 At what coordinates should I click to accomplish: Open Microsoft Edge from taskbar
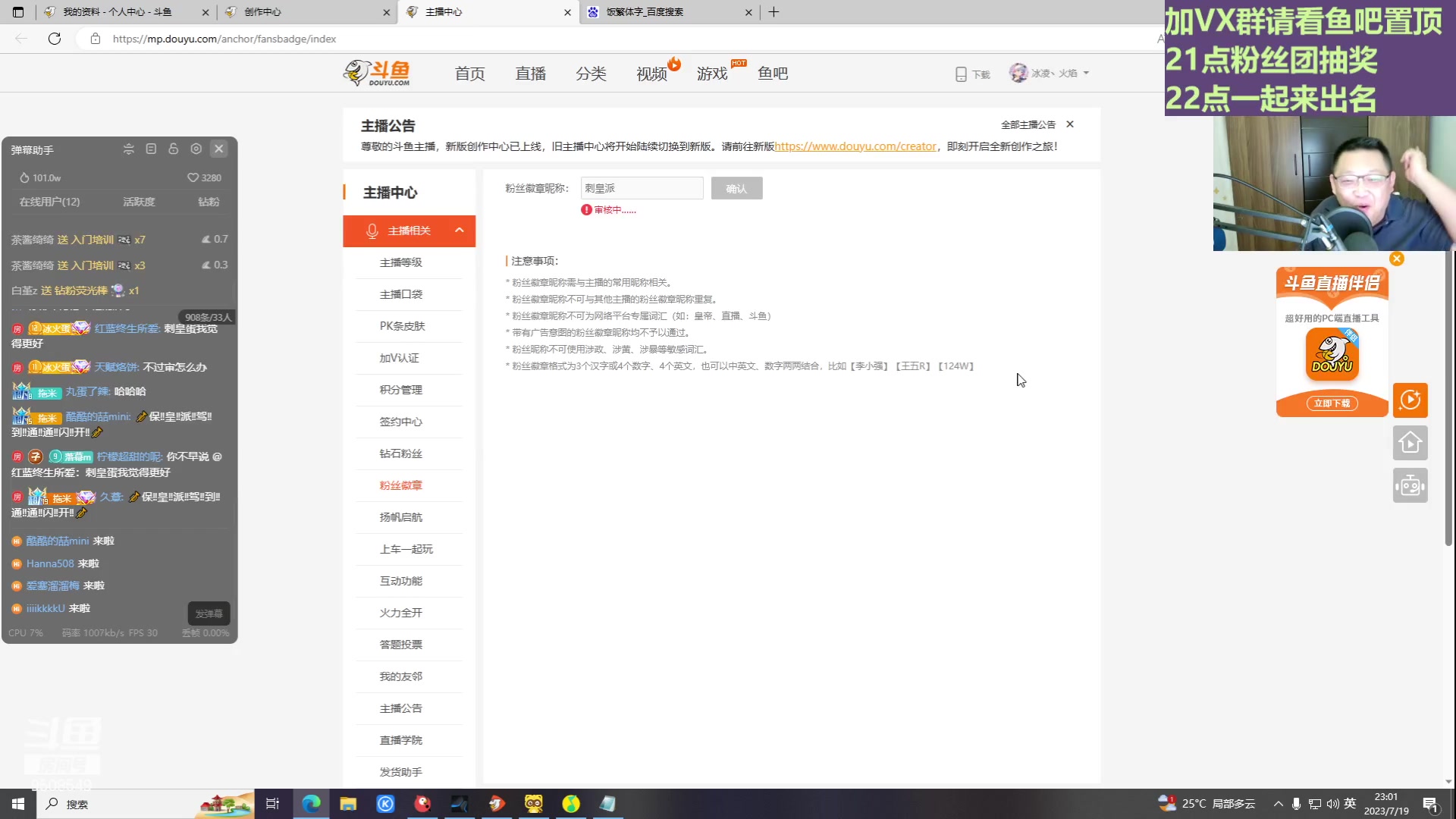[311, 804]
